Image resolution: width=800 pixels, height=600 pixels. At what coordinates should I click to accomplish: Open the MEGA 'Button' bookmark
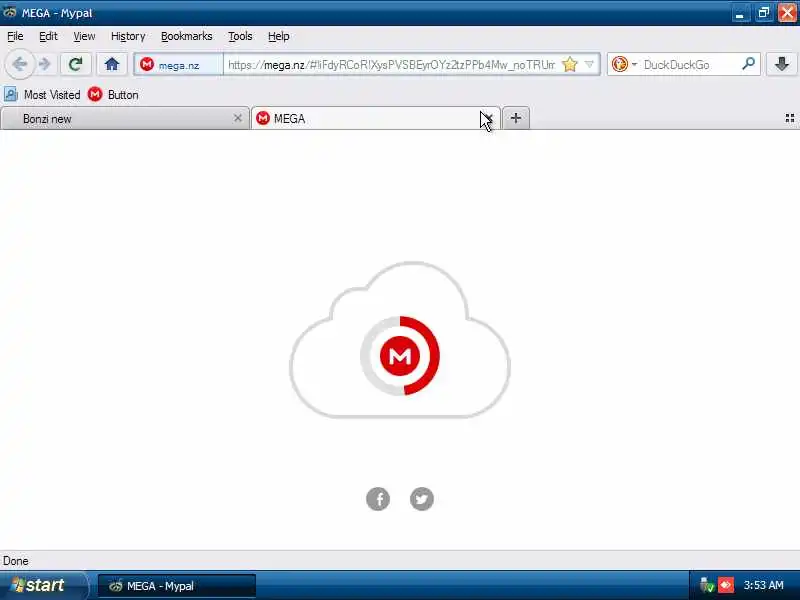(x=113, y=95)
